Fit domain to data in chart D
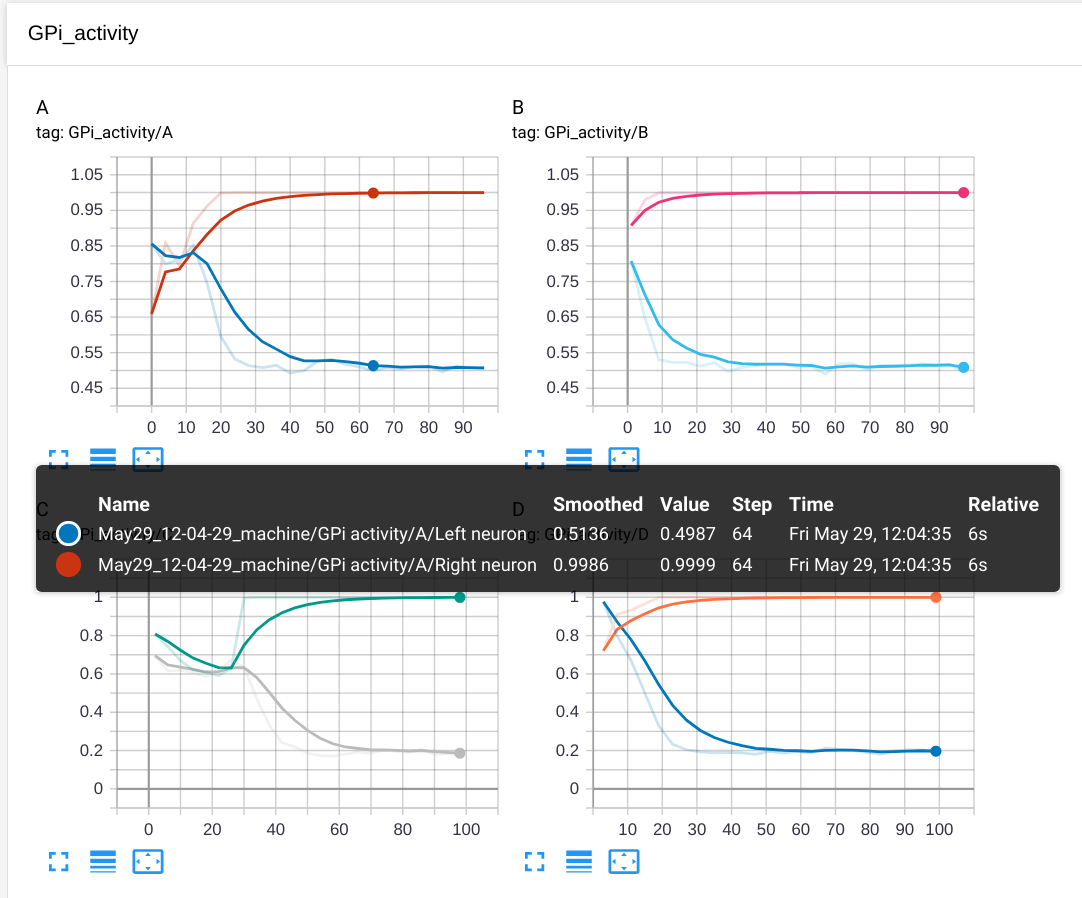1082x898 pixels. (624, 861)
